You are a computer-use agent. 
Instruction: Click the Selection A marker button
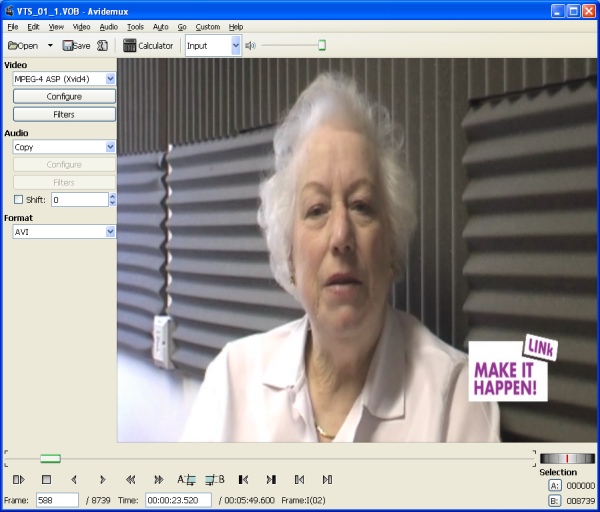click(555, 486)
